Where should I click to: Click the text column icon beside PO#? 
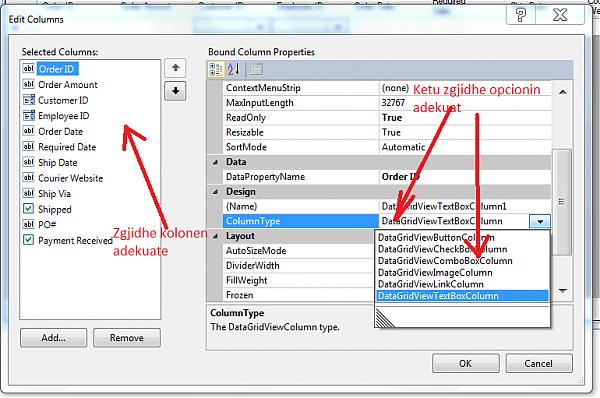pos(29,224)
